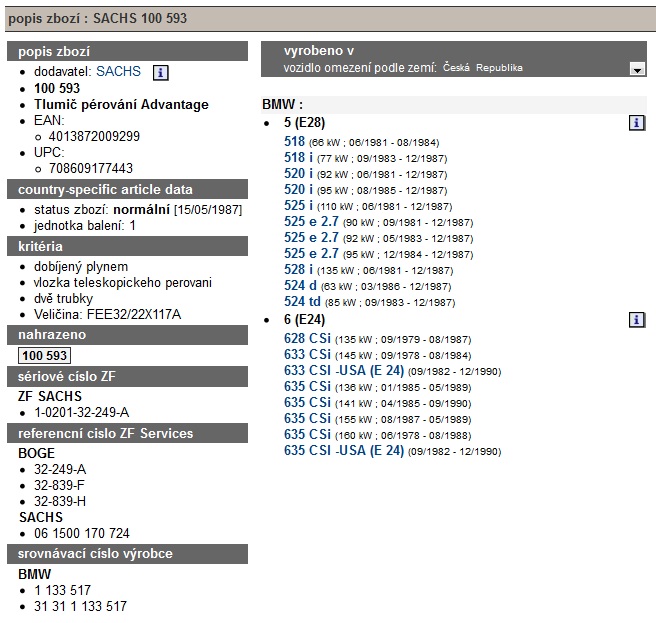Click the info icon for BMW 6 (E24)

click(636, 320)
